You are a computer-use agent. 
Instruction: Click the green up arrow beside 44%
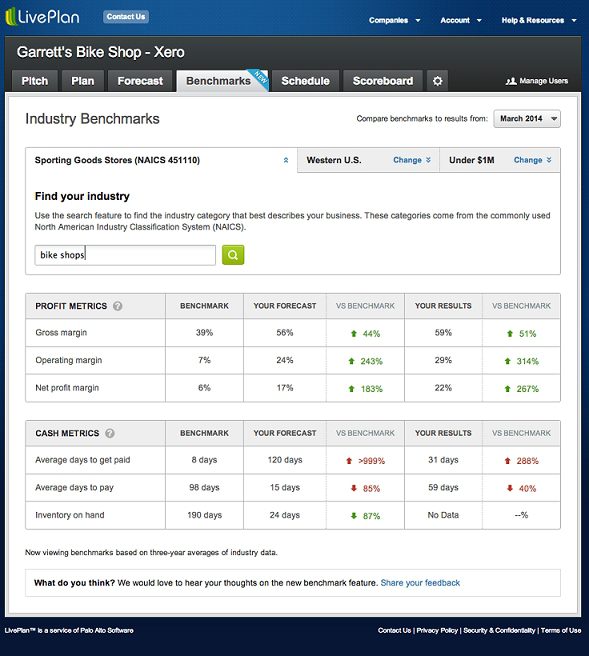coord(354,334)
